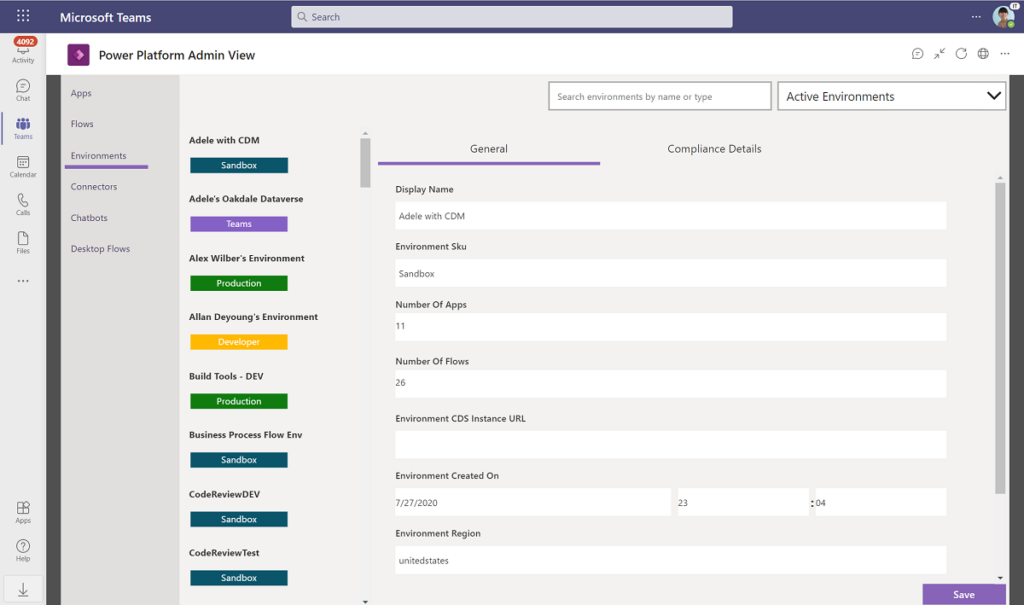
Task: Open more Teams options from the title bar
Action: click(x=977, y=16)
